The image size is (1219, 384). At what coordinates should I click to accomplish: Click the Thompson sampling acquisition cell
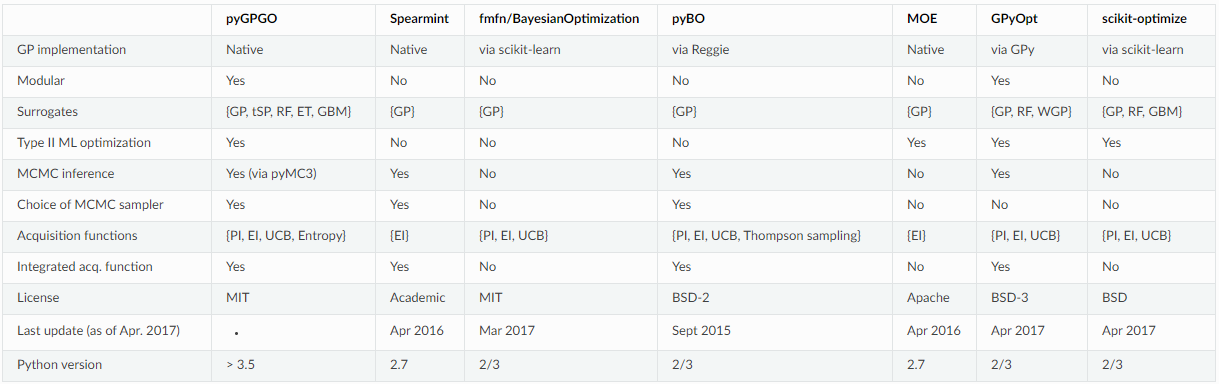[x=766, y=236]
